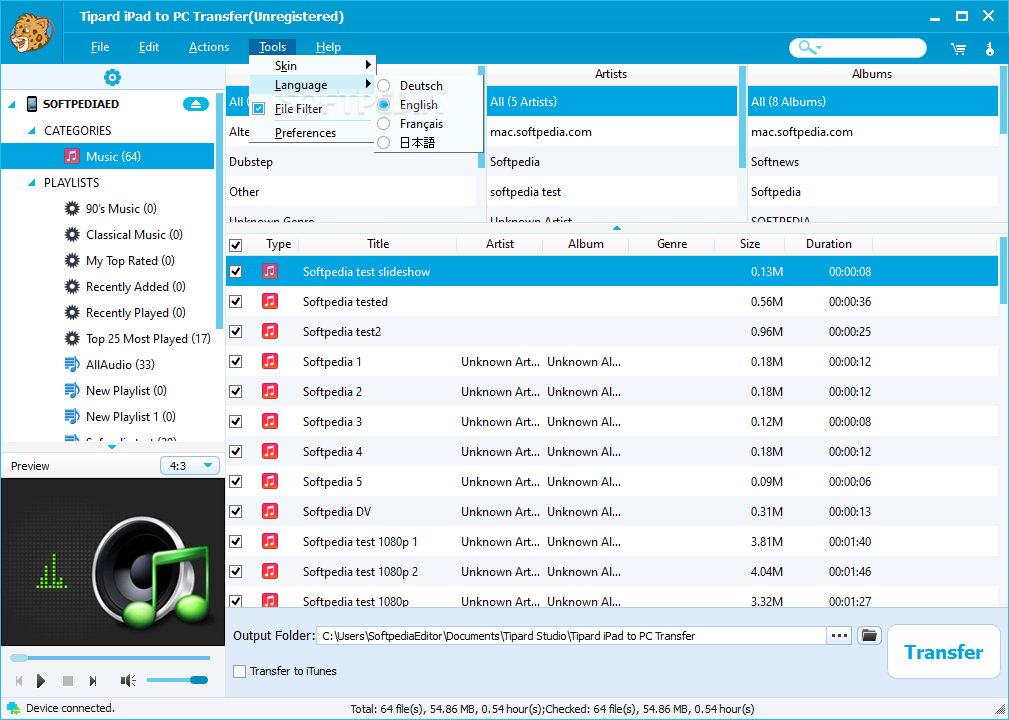This screenshot has width=1009, height=720.
Task: Open the output folder in Explorer
Action: click(869, 636)
